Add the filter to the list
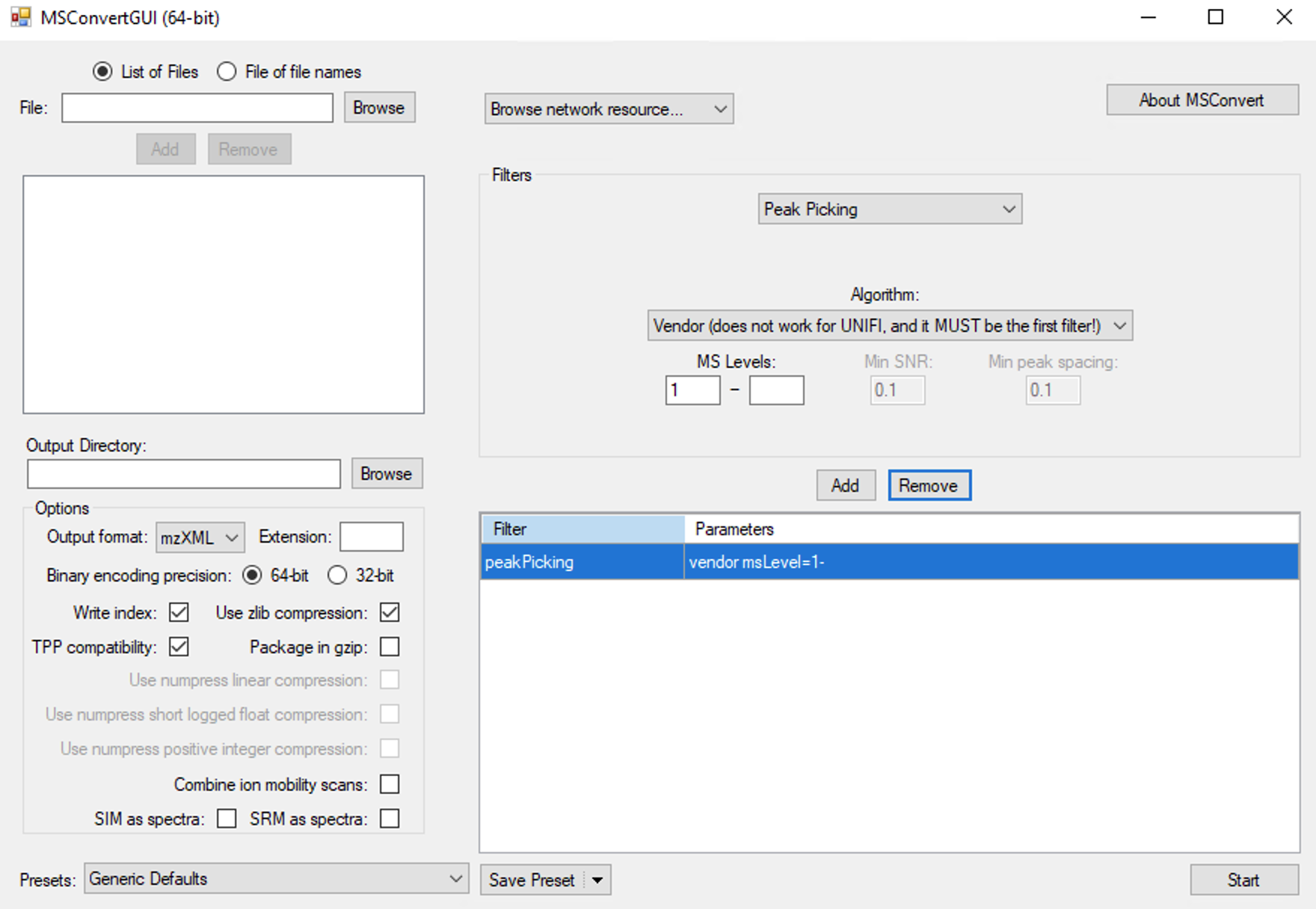The height and width of the screenshot is (909, 1316). click(846, 486)
